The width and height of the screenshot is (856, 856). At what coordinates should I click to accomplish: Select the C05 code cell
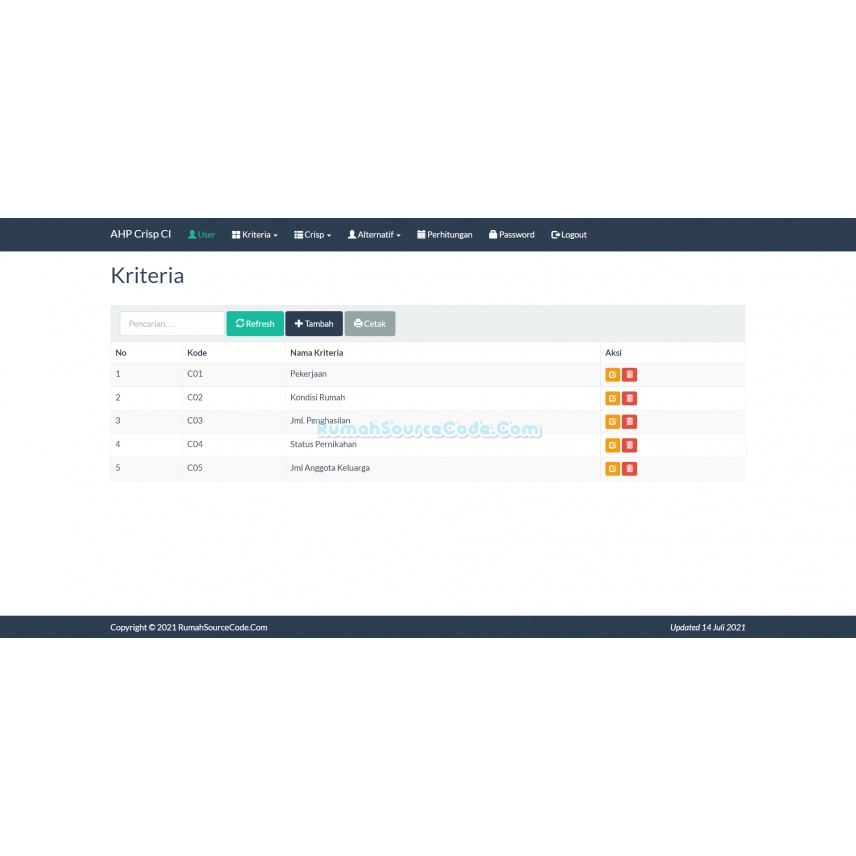pyautogui.click(x=234, y=468)
